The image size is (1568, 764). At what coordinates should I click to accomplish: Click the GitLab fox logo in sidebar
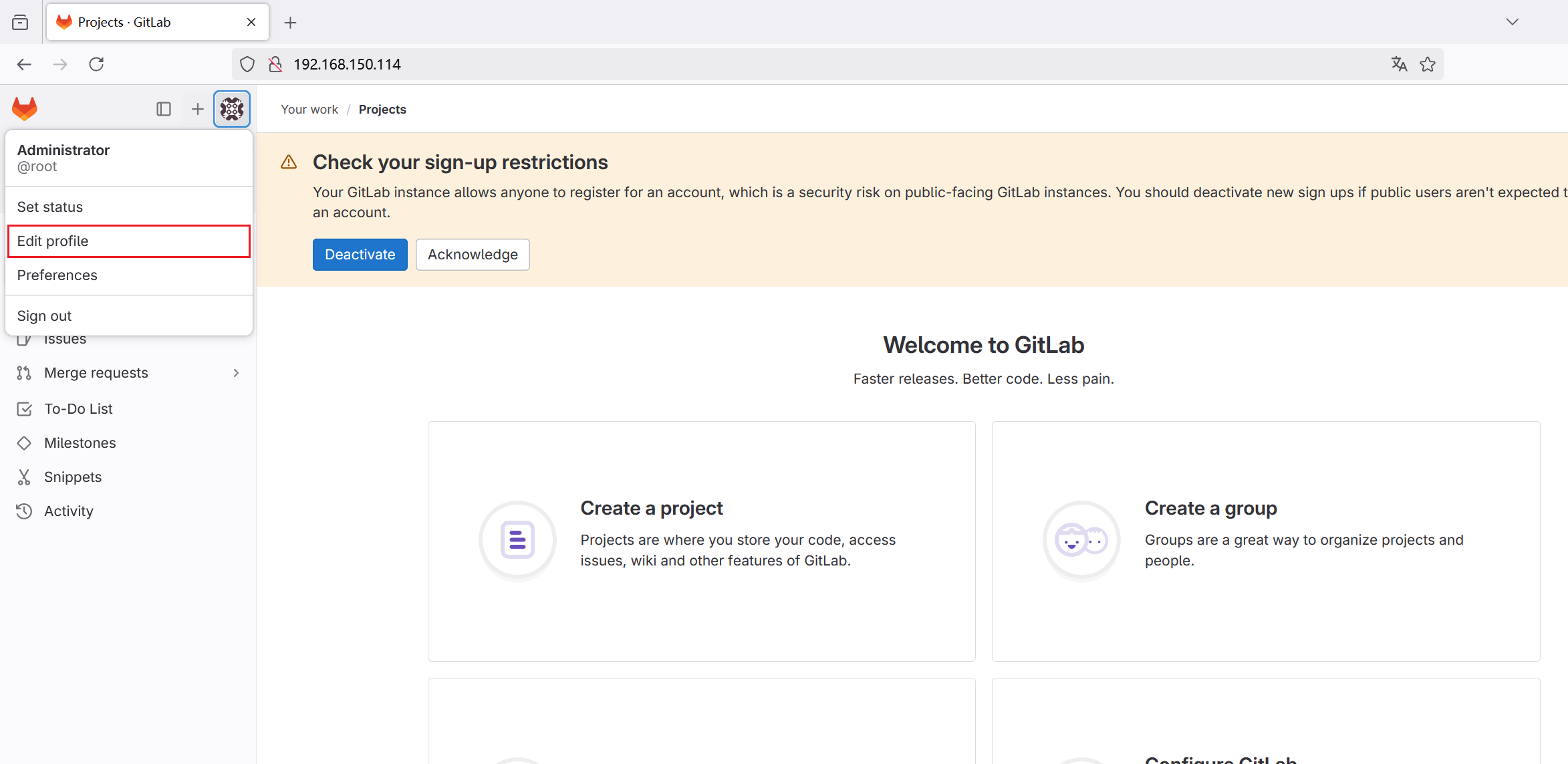(25, 108)
